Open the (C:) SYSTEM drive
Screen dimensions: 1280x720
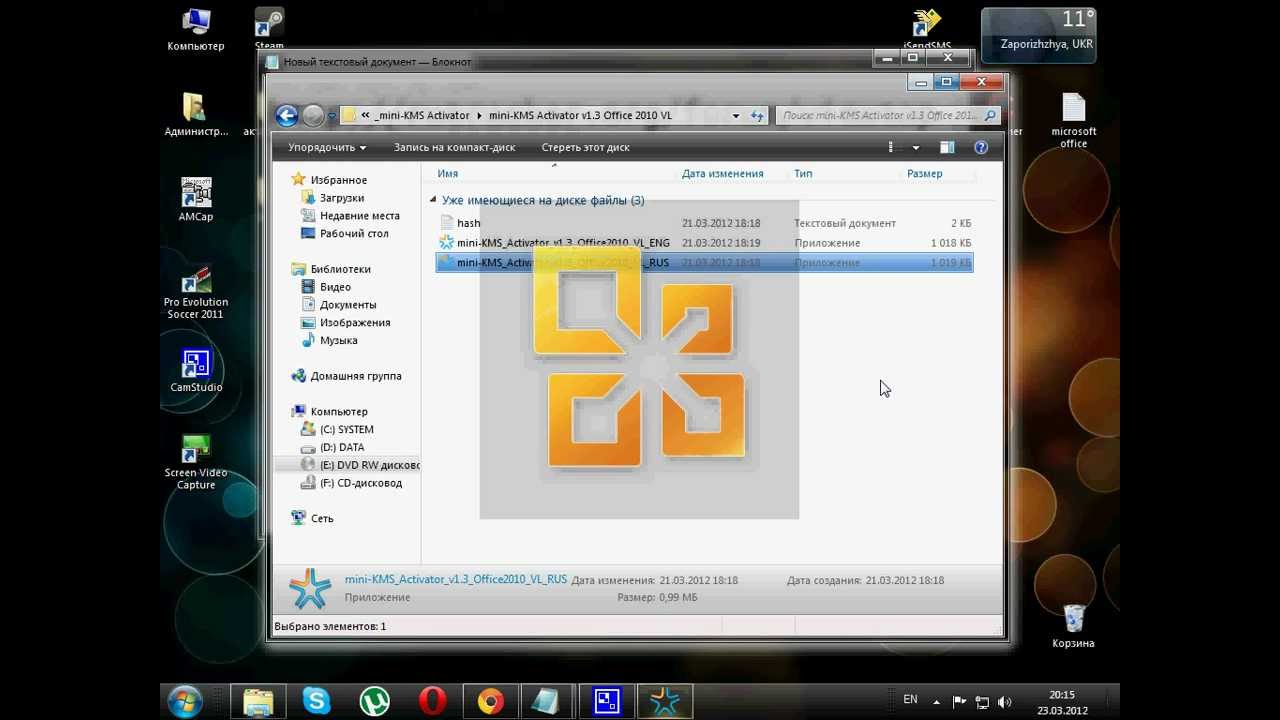coord(346,430)
